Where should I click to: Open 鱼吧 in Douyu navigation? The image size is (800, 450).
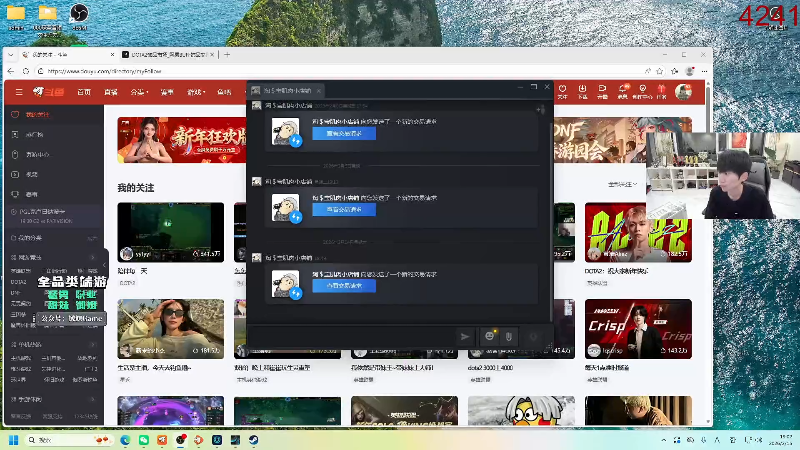224,92
